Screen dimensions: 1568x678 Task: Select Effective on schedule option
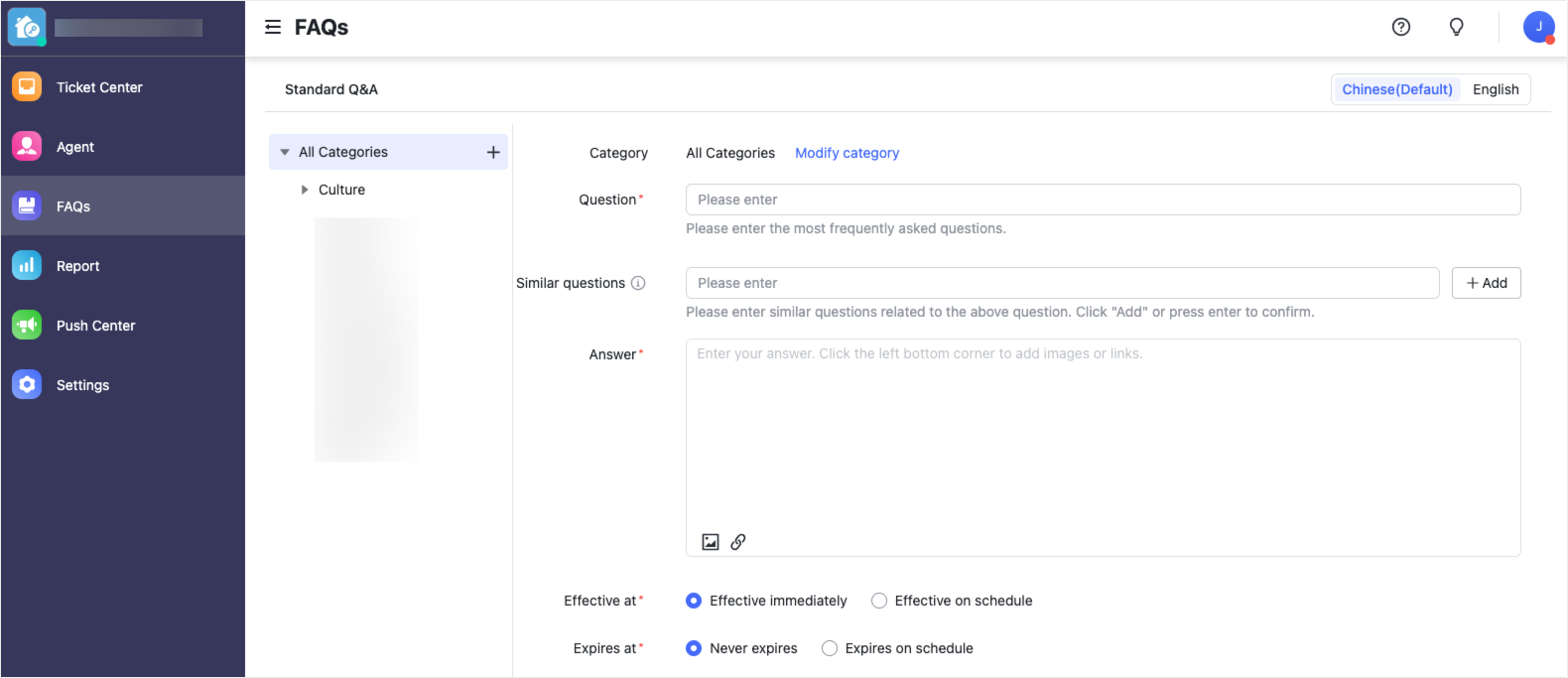879,601
